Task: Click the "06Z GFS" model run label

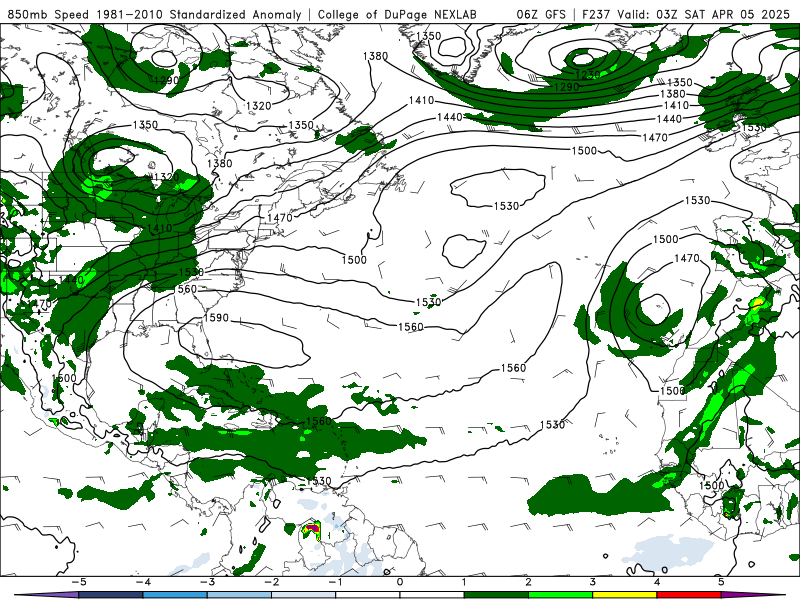Action: click(541, 14)
